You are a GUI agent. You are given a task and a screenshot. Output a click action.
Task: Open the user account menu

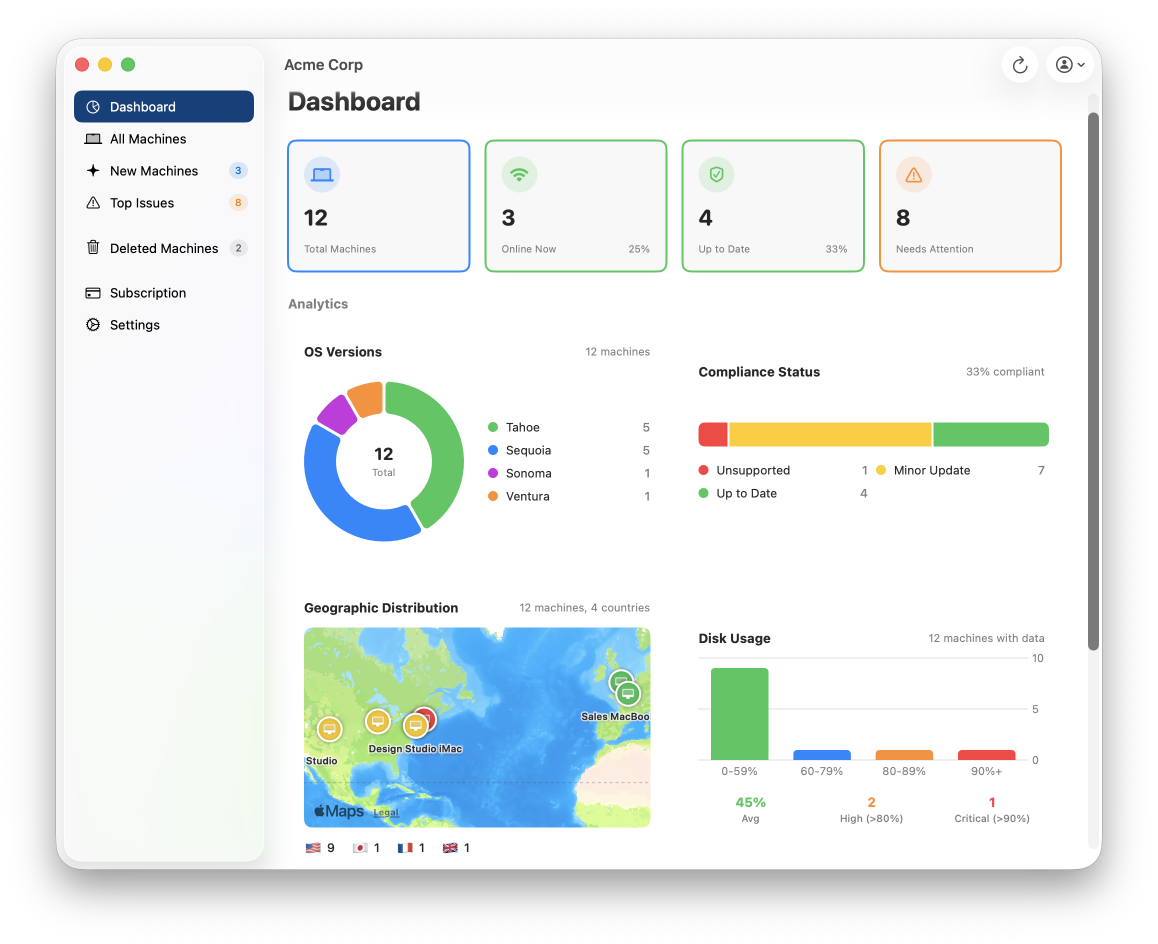point(1069,65)
